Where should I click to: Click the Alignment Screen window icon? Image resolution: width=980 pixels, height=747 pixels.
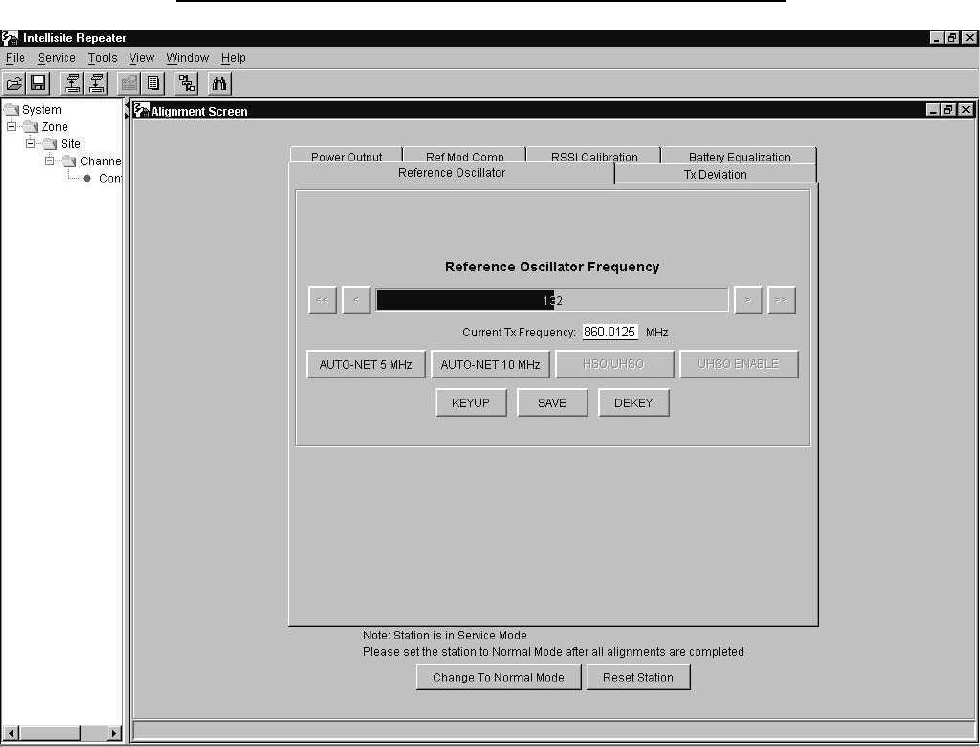(x=142, y=110)
